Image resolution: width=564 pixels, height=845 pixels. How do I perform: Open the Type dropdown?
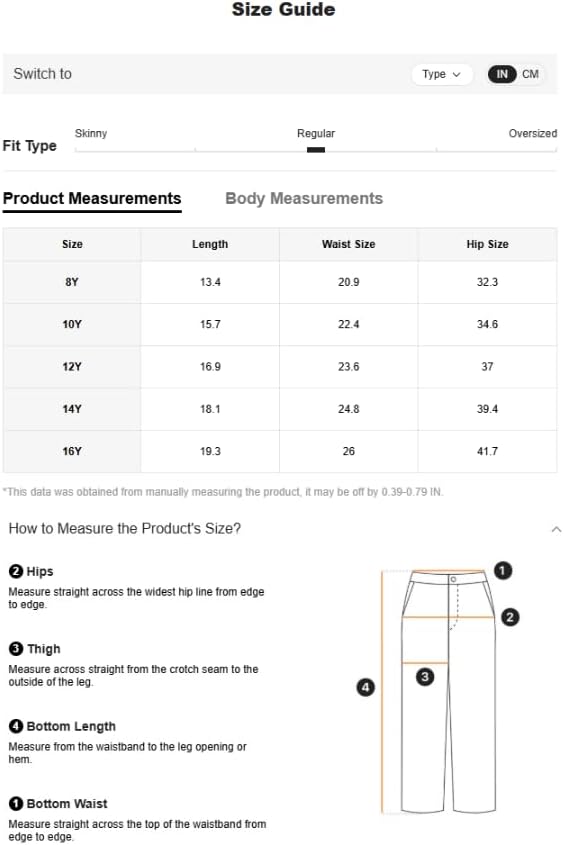(442, 74)
